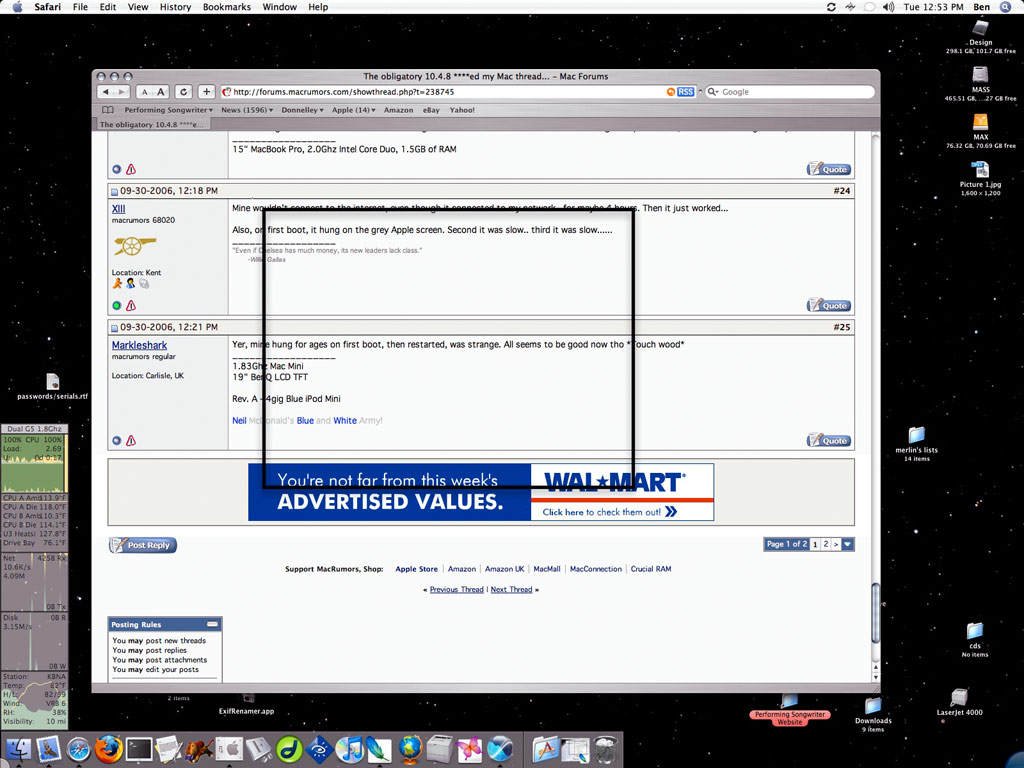Select the MAX drive icon on desktop
Screen dimensions: 1024x768
pos(980,122)
